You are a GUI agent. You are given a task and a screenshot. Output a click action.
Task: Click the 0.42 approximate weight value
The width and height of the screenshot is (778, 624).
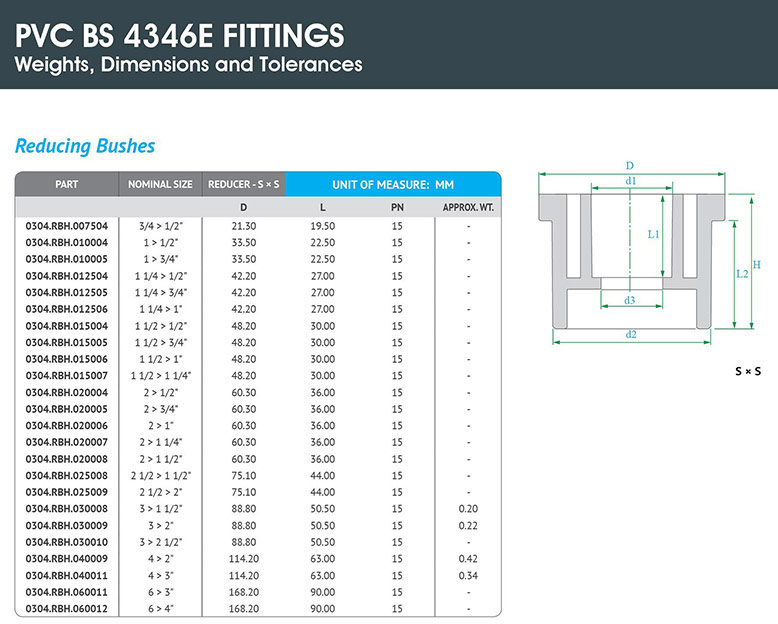pyautogui.click(x=468, y=558)
